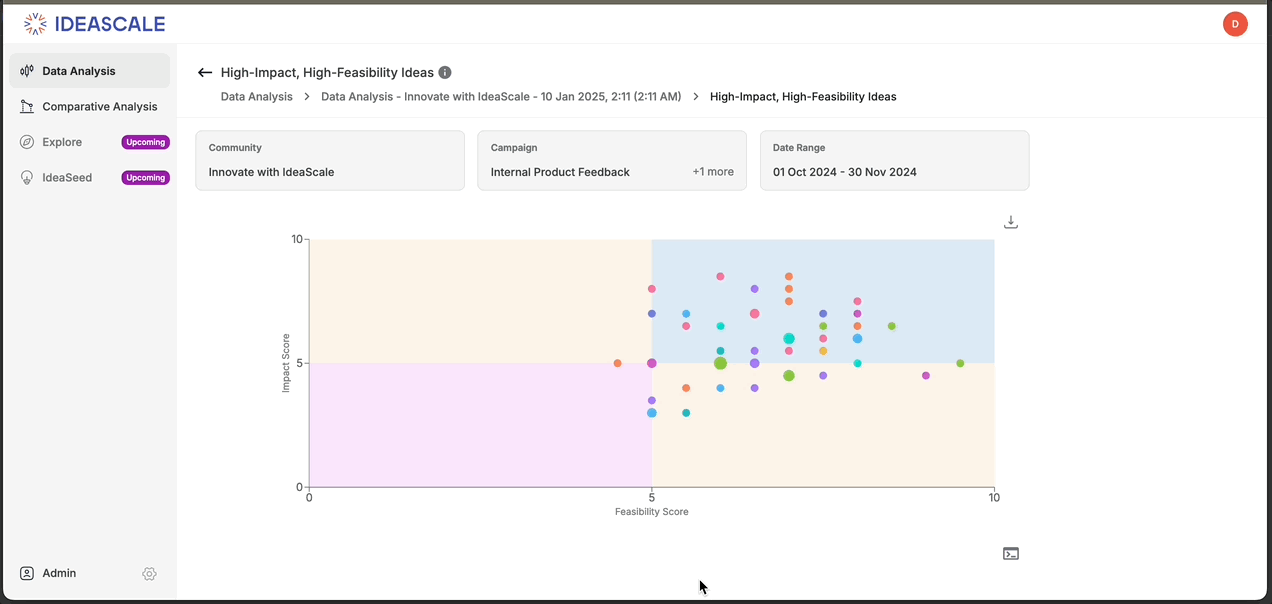
Task: Show additional campaigns via +1 more
Action: pyautogui.click(x=713, y=172)
